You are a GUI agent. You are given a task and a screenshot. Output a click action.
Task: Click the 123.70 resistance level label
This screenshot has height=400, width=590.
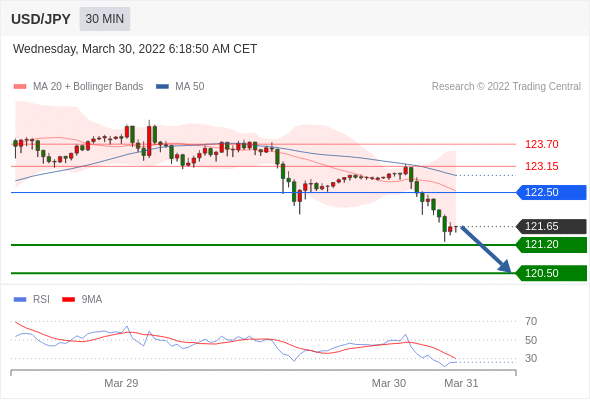pyautogui.click(x=541, y=144)
